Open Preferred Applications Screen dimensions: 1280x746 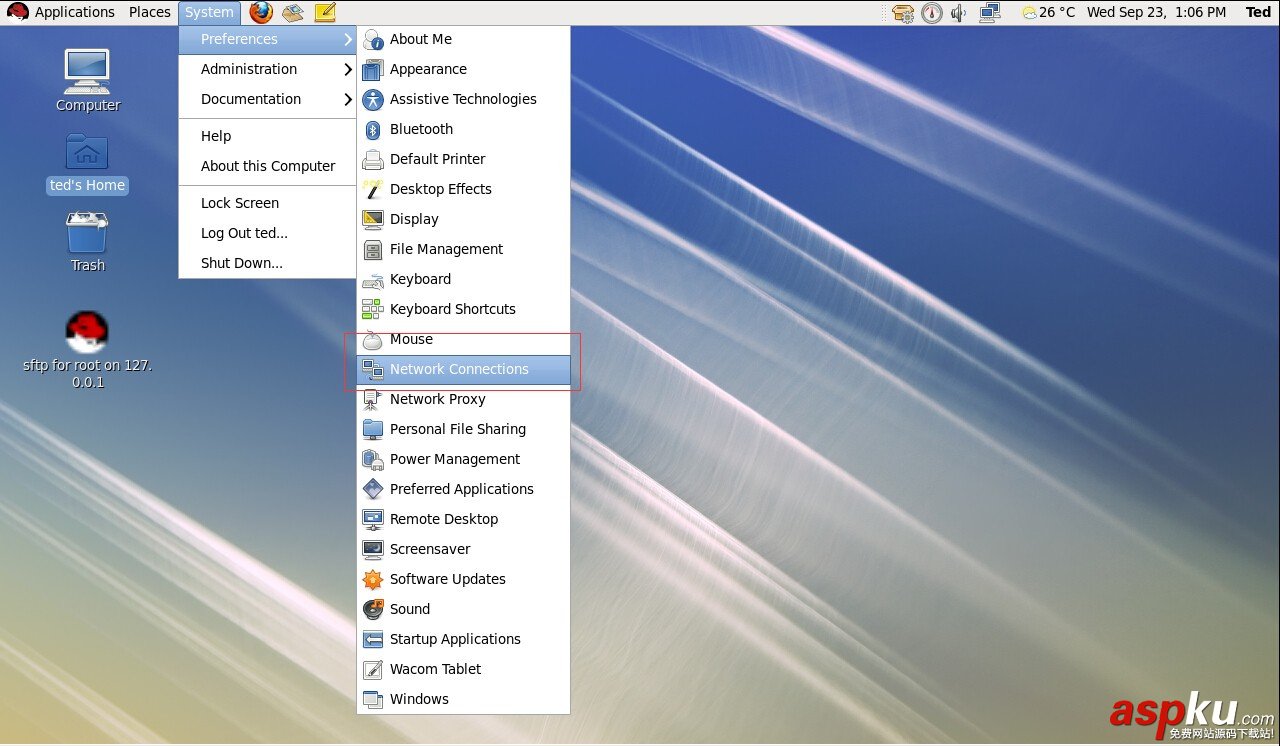[463, 489]
